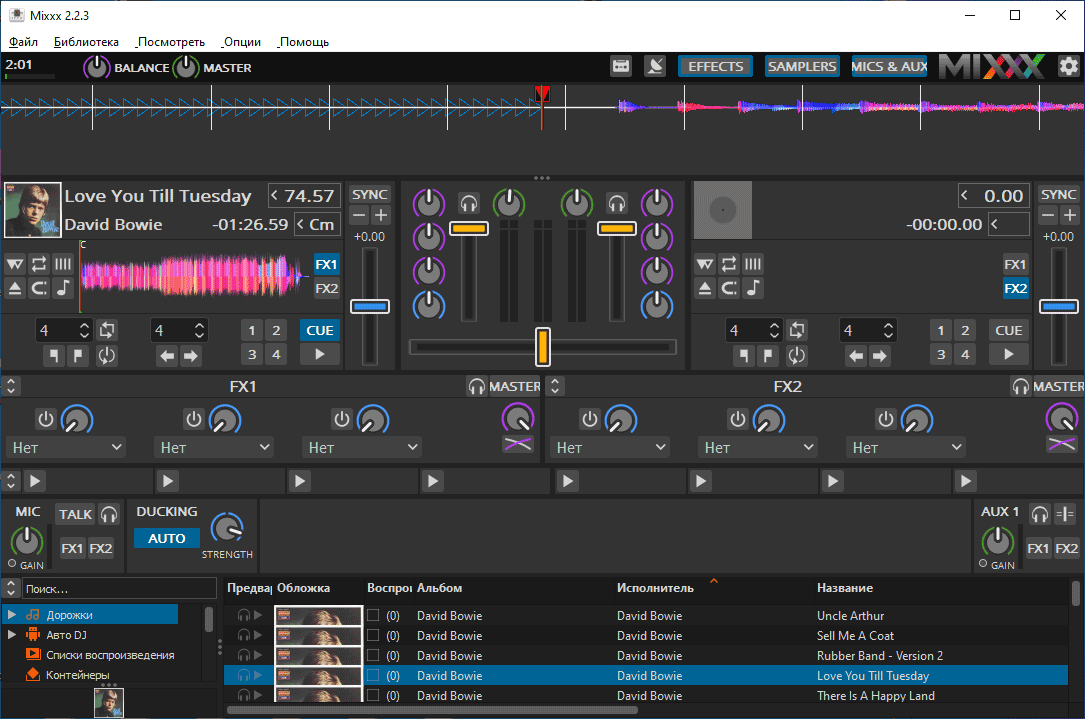The image size is (1085, 719).
Task: Toggle AUX 1 headphone icon
Action: point(1039,513)
